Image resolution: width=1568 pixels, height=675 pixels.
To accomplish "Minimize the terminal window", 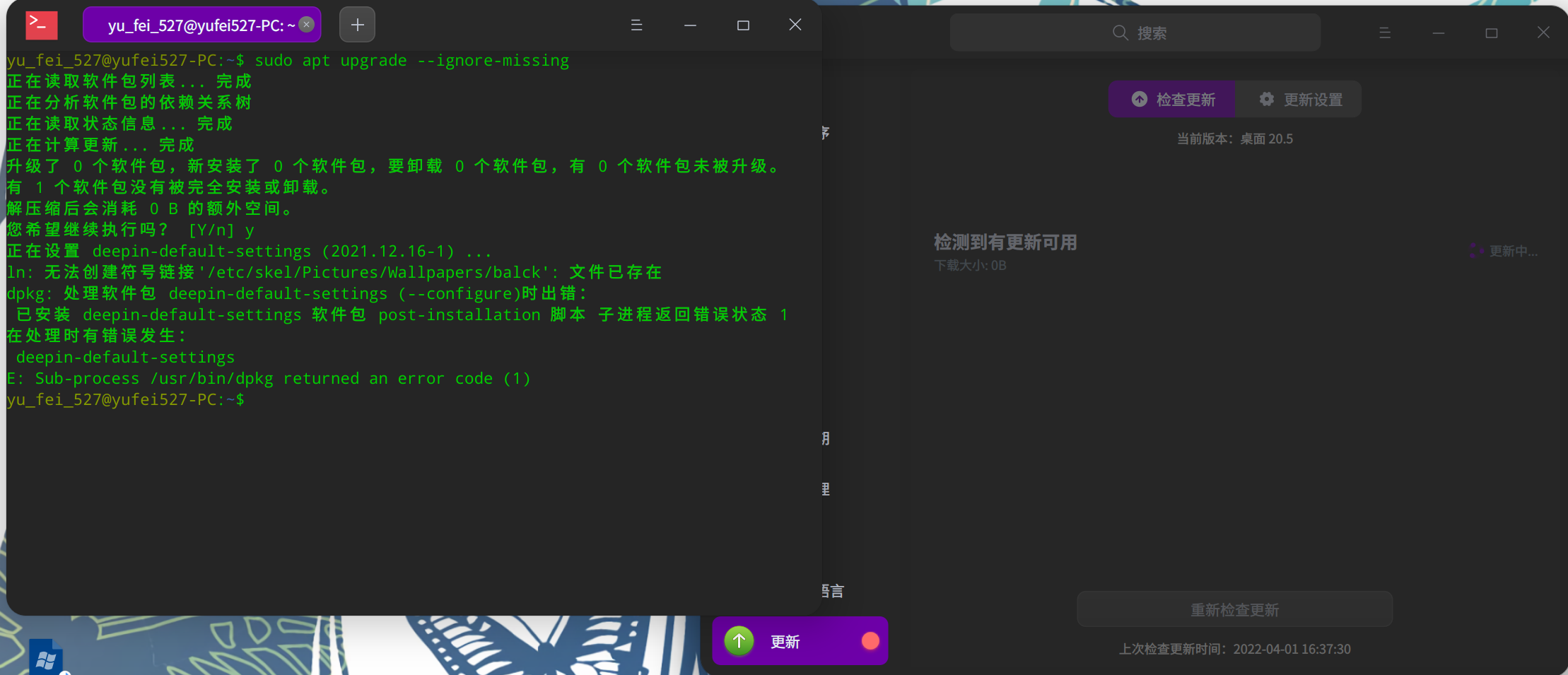I will pyautogui.click(x=690, y=25).
